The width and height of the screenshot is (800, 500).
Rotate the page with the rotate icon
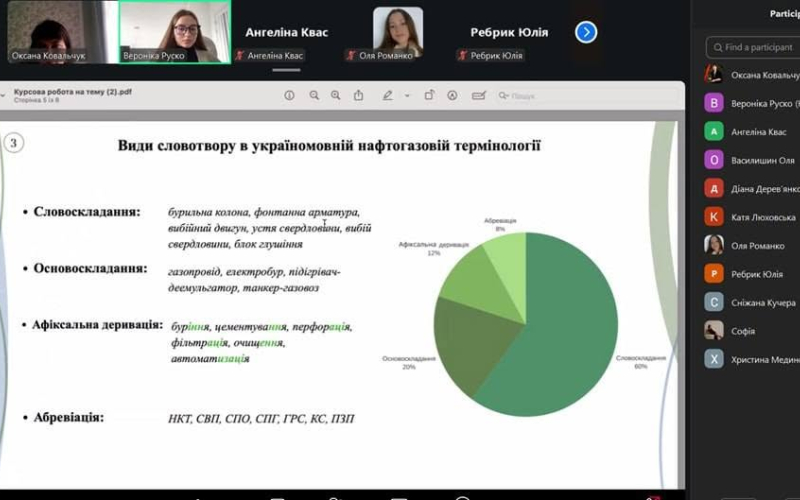click(x=429, y=95)
